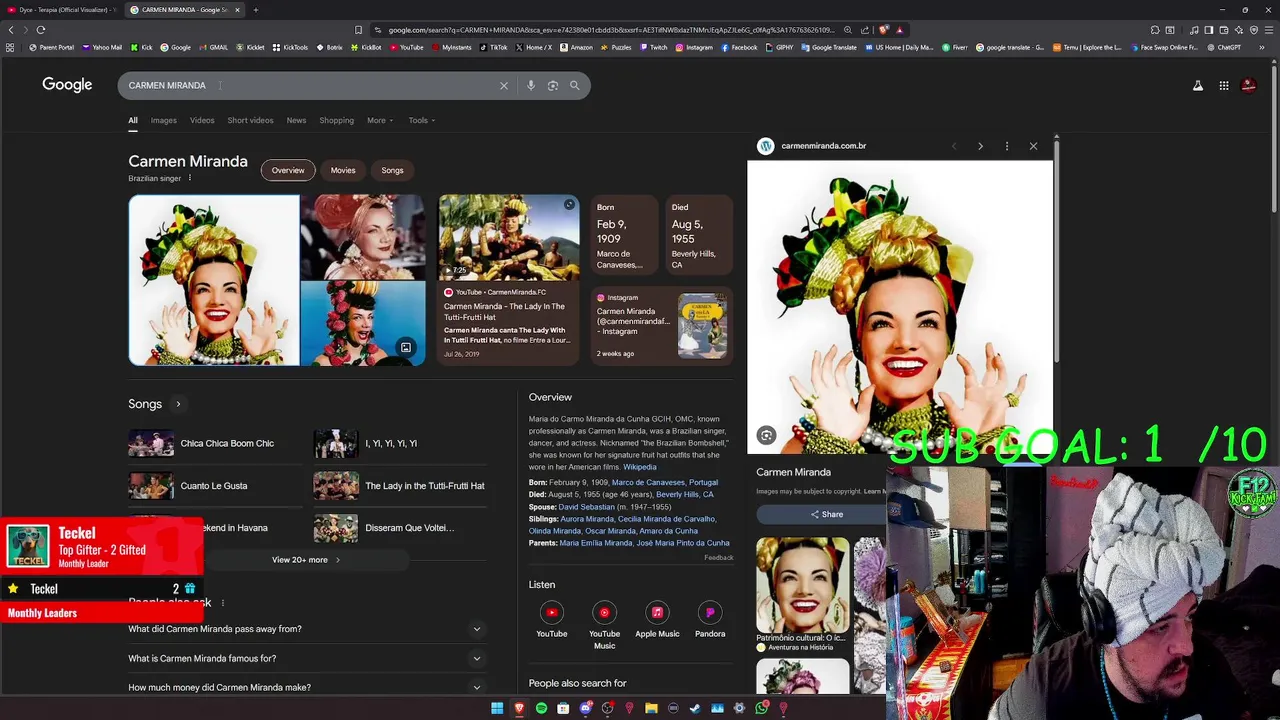Click the magnifier search icon in search box
The width and height of the screenshot is (1280, 720).
pos(575,86)
